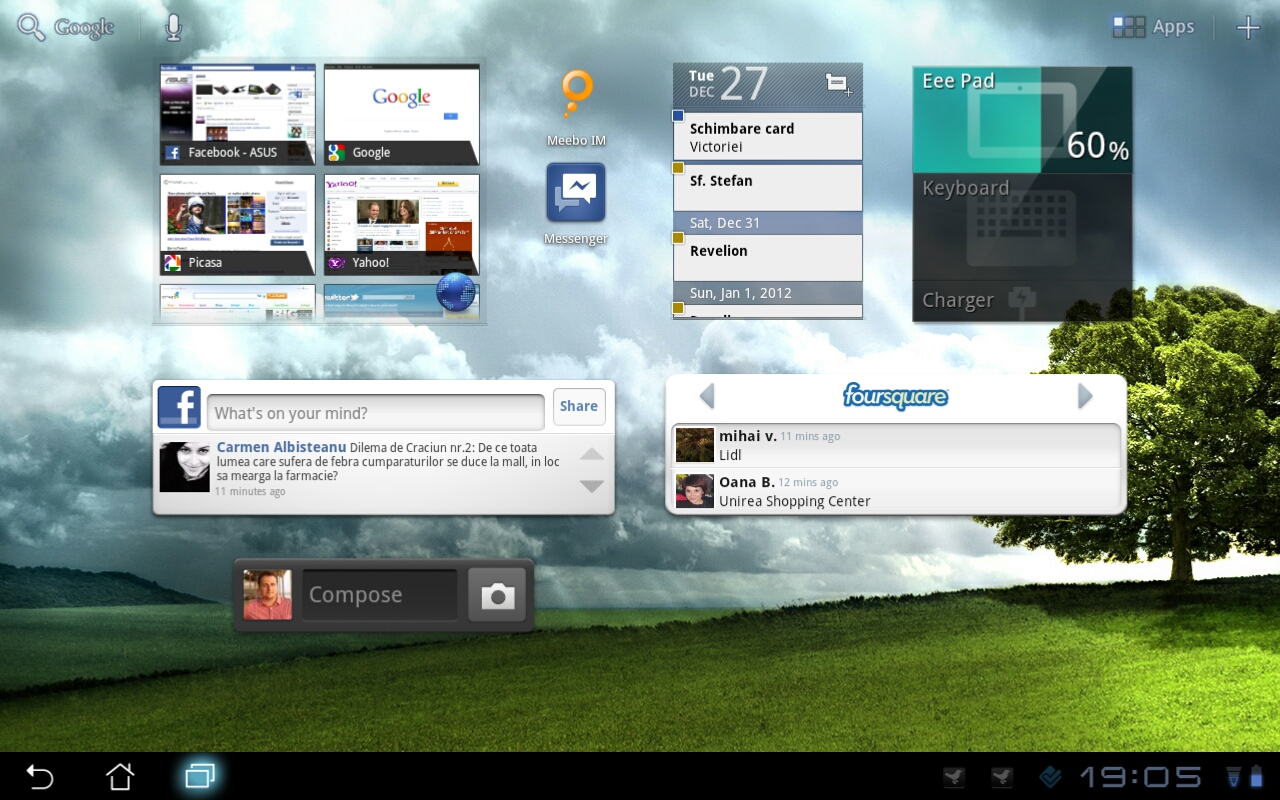Open Recent apps button
1280x800 pixels.
pyautogui.click(x=200, y=776)
